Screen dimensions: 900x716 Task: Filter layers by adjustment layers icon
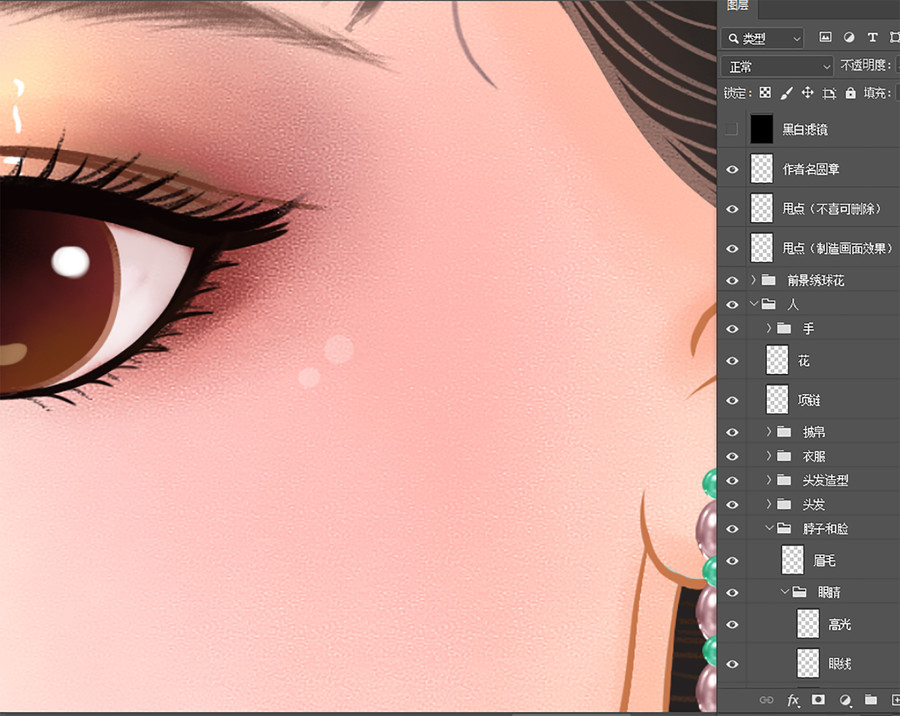849,38
